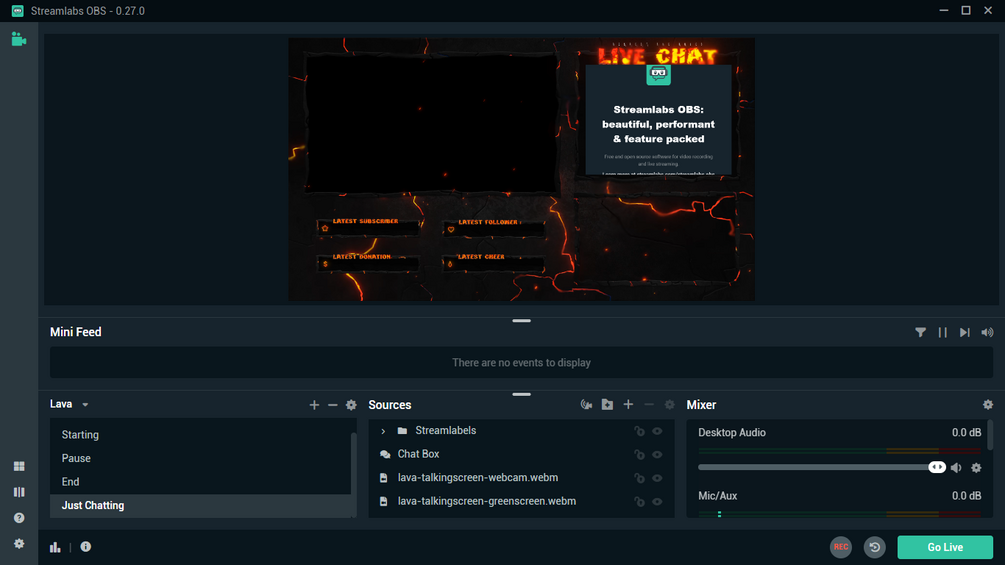The image size is (1005, 565).
Task: Open scene settings gear icon
Action: pyautogui.click(x=351, y=405)
